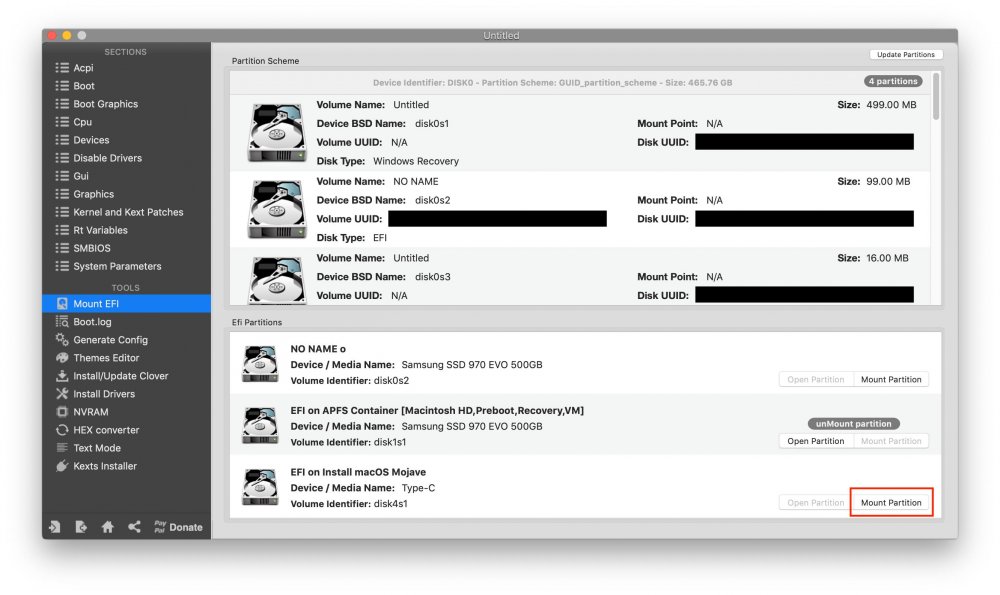Image resolution: width=1000 pixels, height=595 pixels.
Task: Click 'Windows Recovery' disk type text
Action: coord(415,161)
